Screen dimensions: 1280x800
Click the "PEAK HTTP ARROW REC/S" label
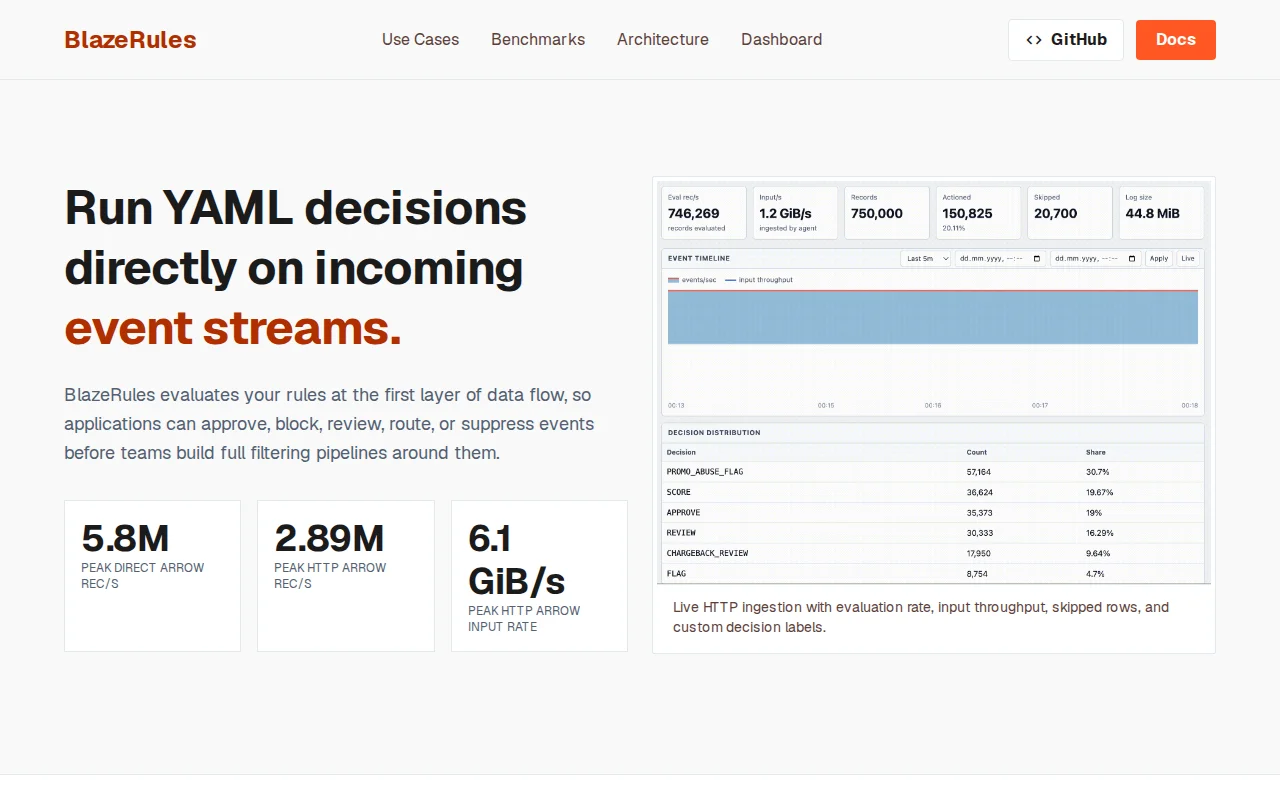(x=330, y=575)
